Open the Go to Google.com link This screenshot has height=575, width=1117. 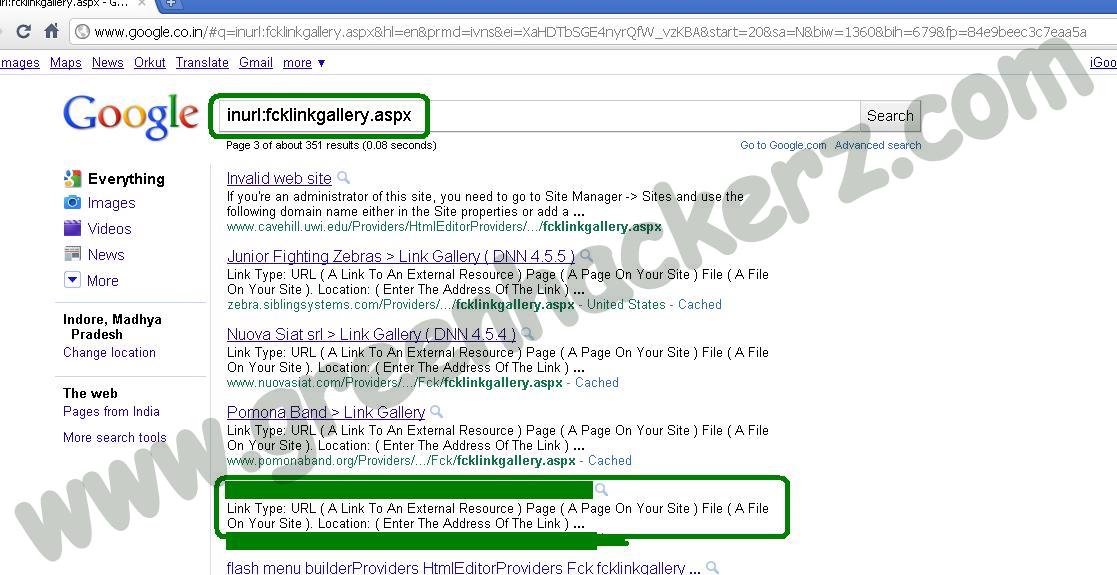[x=783, y=145]
